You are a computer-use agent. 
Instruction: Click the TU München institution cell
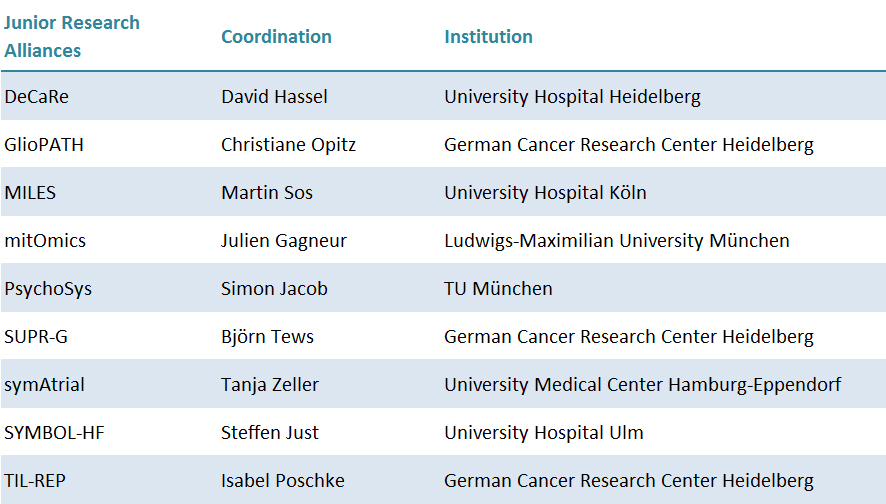(498, 289)
